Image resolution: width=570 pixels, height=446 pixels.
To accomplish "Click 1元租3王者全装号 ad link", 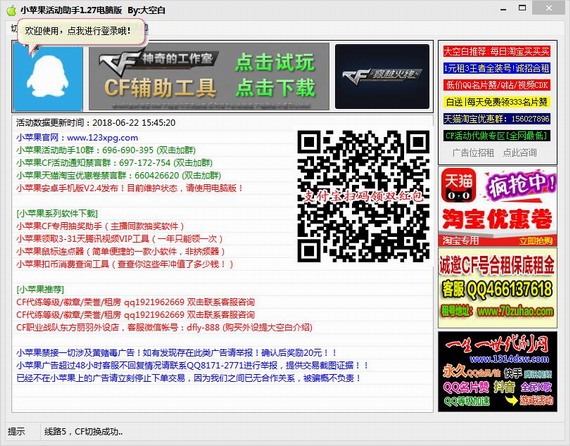I will click(497, 68).
